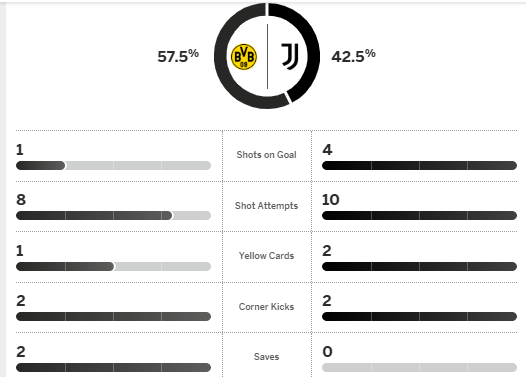The width and height of the screenshot is (526, 377).
Task: Click Juventus's Shot Attempts bar
Action: click(419, 215)
